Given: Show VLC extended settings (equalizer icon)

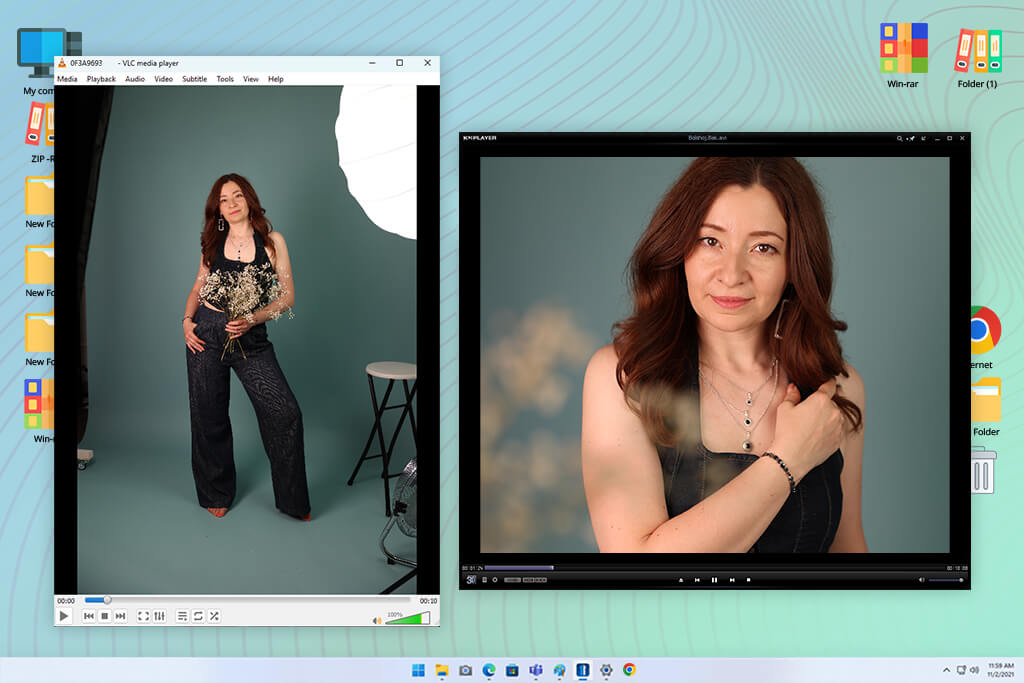Looking at the screenshot, I should pyautogui.click(x=159, y=616).
